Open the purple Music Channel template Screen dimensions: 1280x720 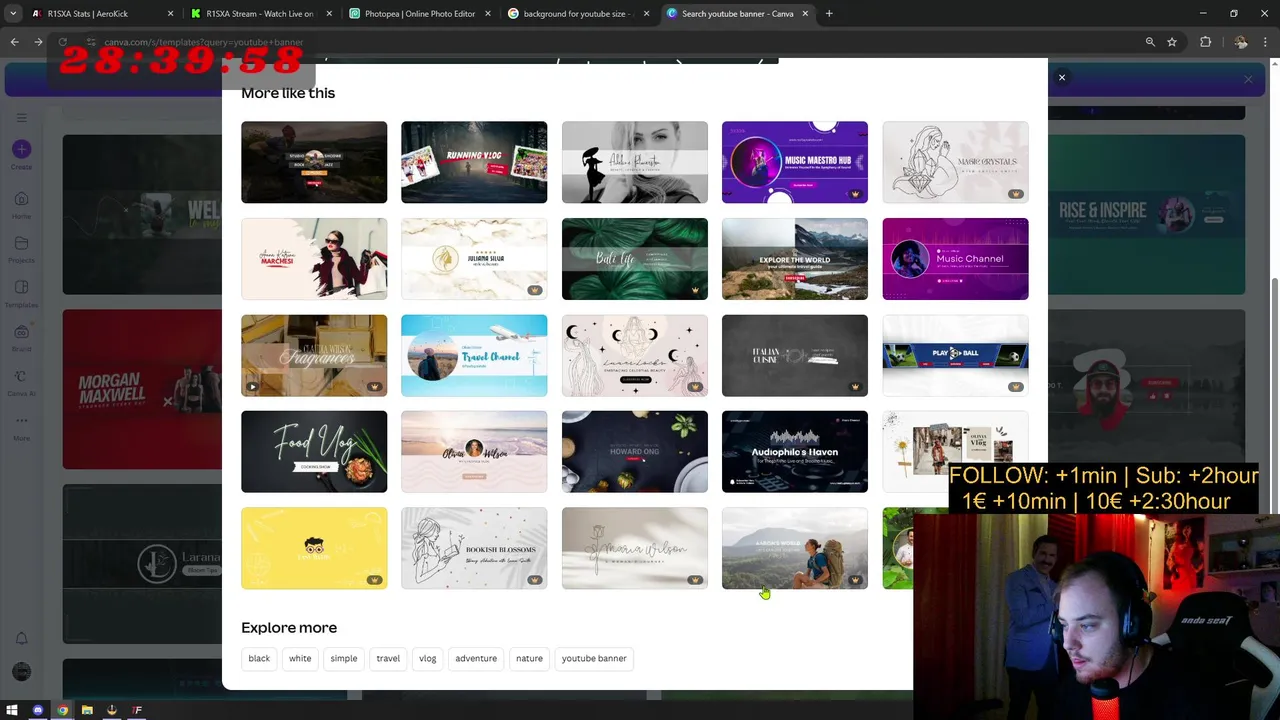(955, 259)
